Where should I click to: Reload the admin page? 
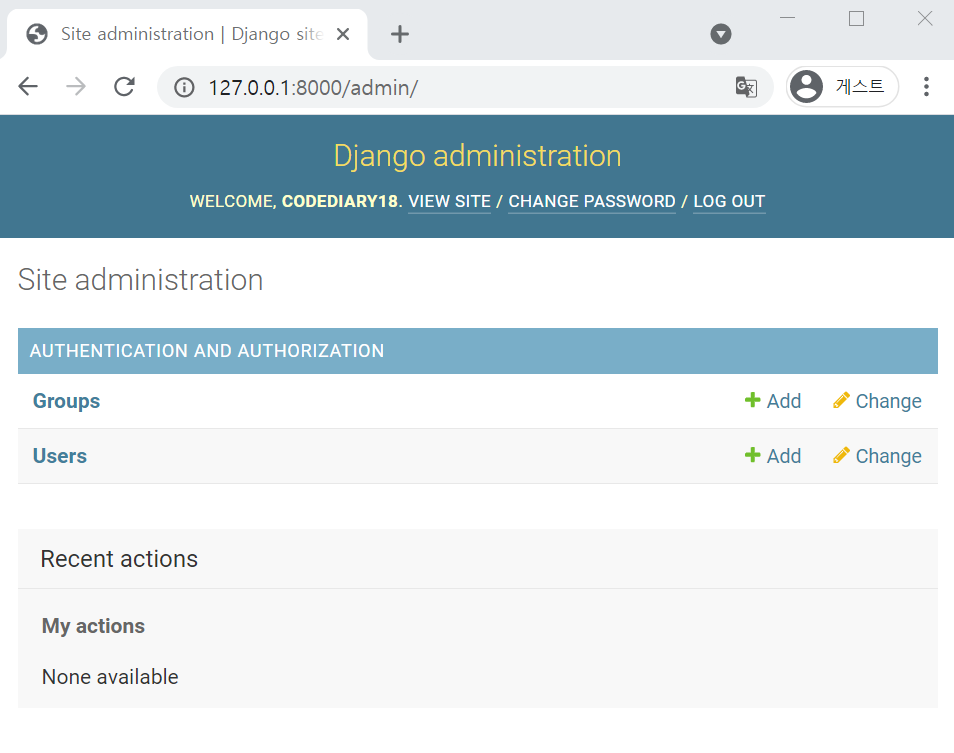[124, 87]
